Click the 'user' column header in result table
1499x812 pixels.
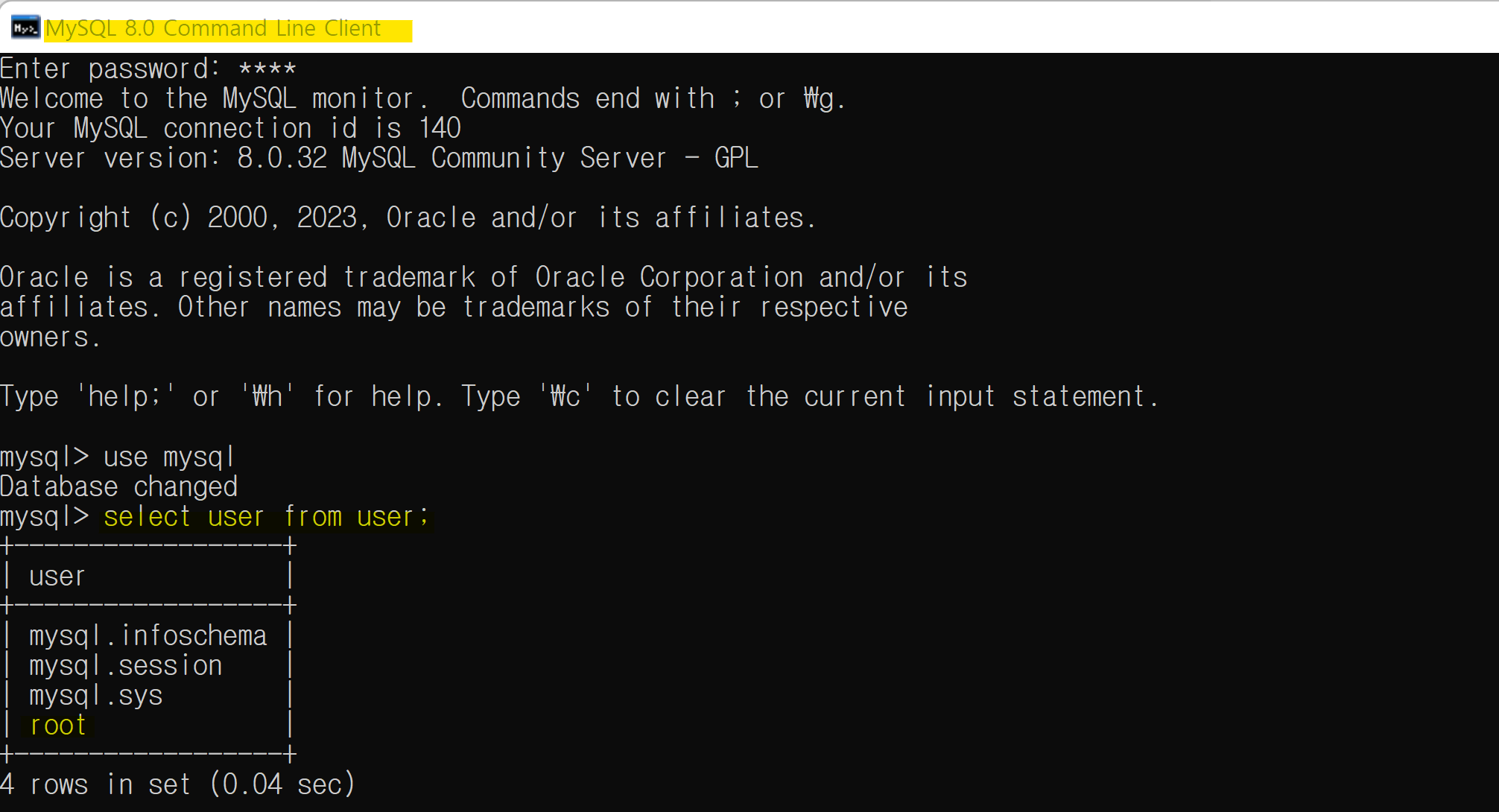point(57,576)
